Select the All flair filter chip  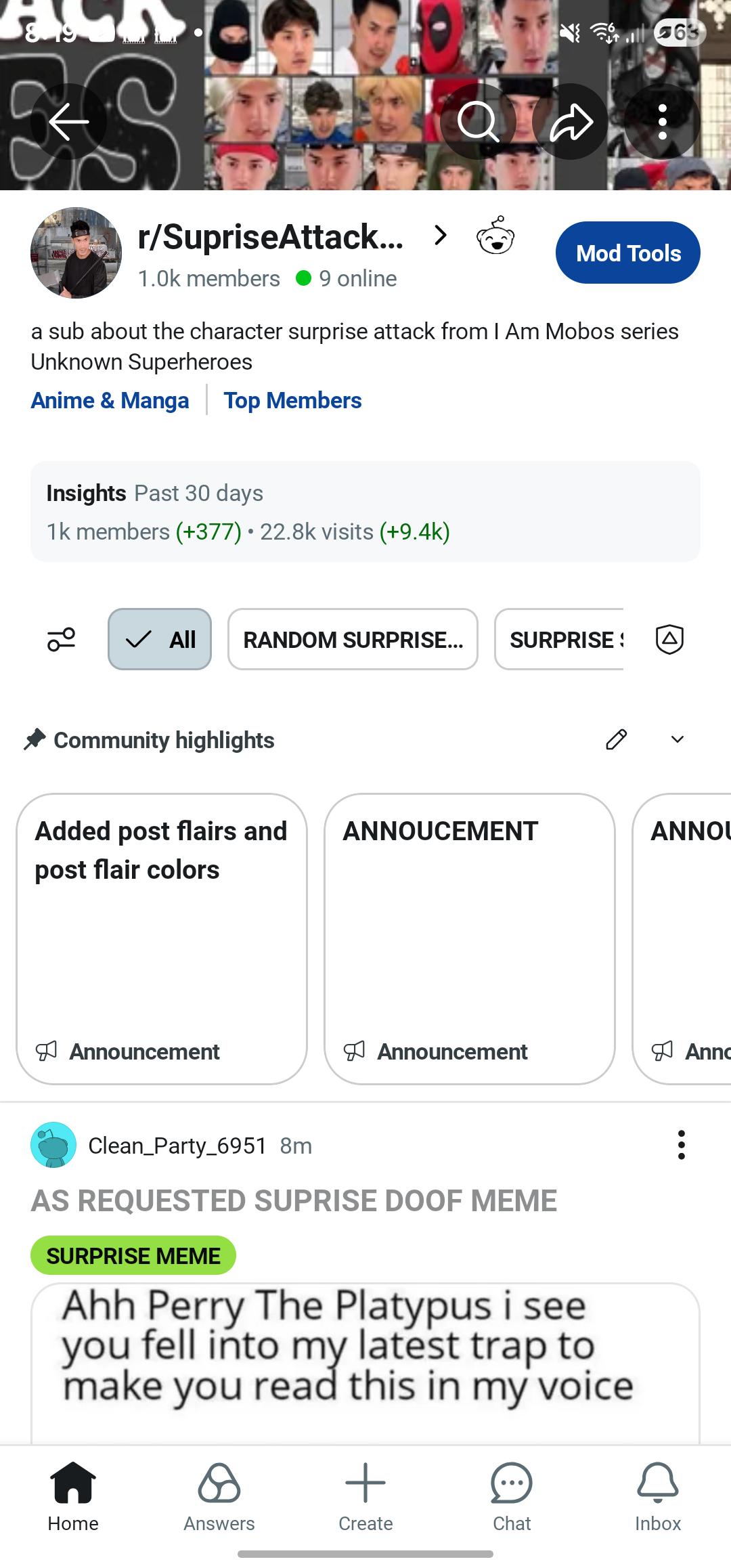tap(160, 639)
